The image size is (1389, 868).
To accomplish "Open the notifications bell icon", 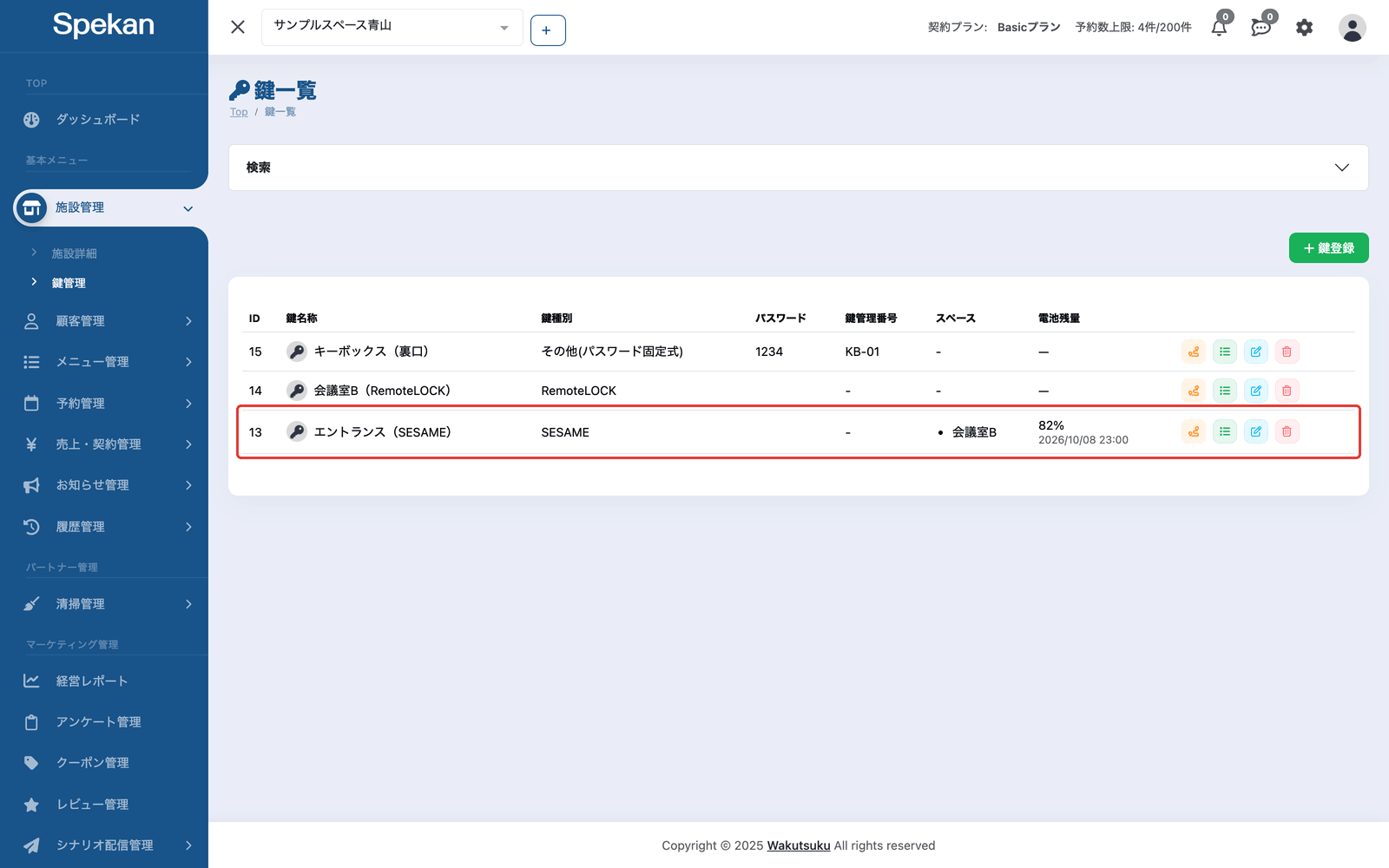I will (1220, 28).
